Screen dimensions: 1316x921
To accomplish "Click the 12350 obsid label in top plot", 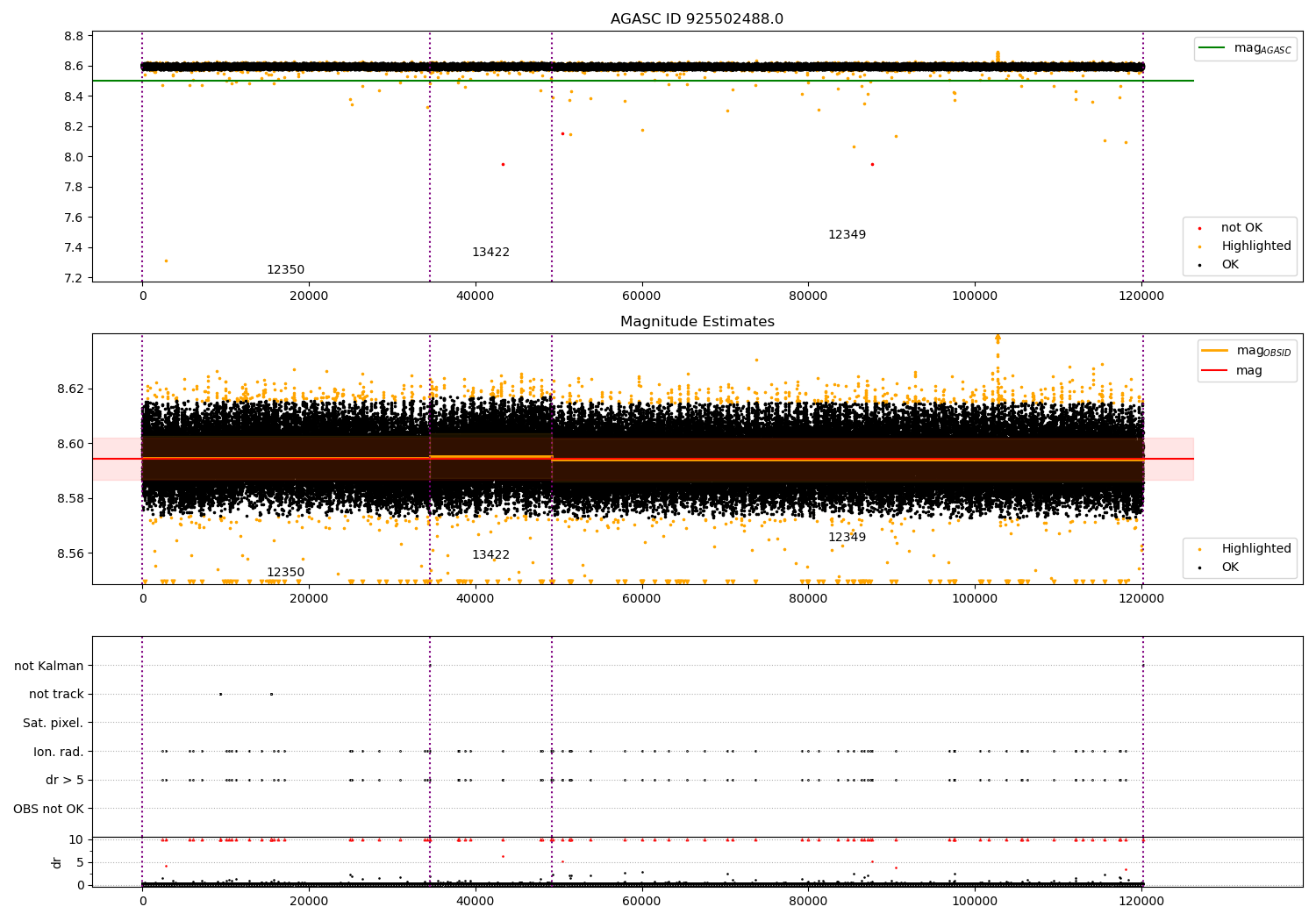I will 285,270.
